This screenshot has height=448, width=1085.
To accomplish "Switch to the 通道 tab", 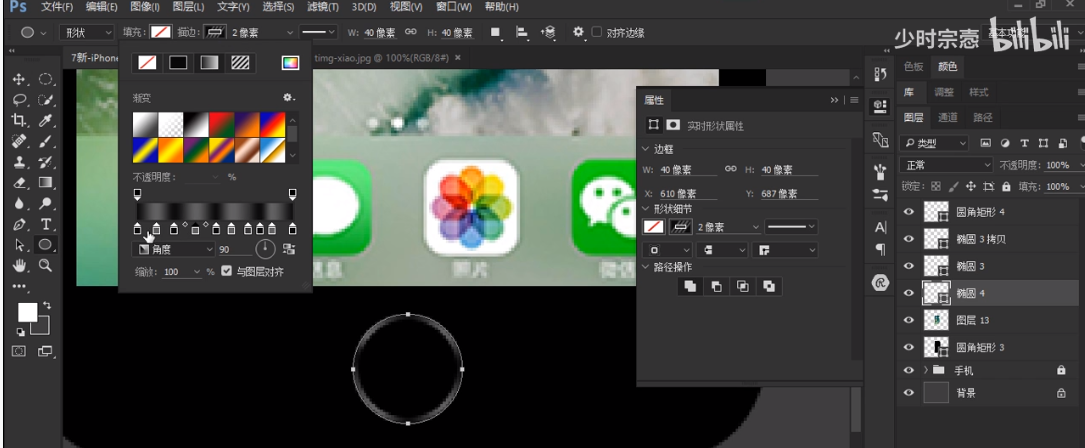I will 947,118.
